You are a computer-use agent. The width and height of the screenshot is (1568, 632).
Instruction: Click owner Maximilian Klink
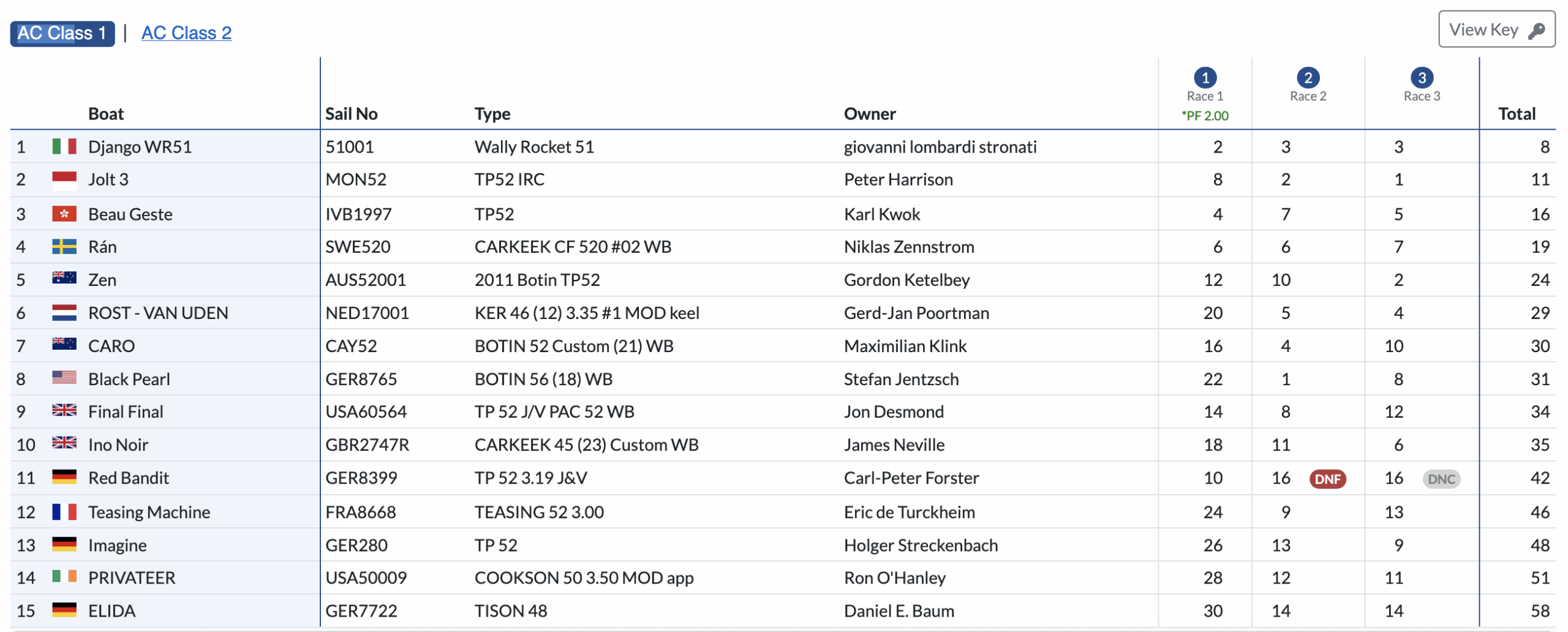pos(905,346)
